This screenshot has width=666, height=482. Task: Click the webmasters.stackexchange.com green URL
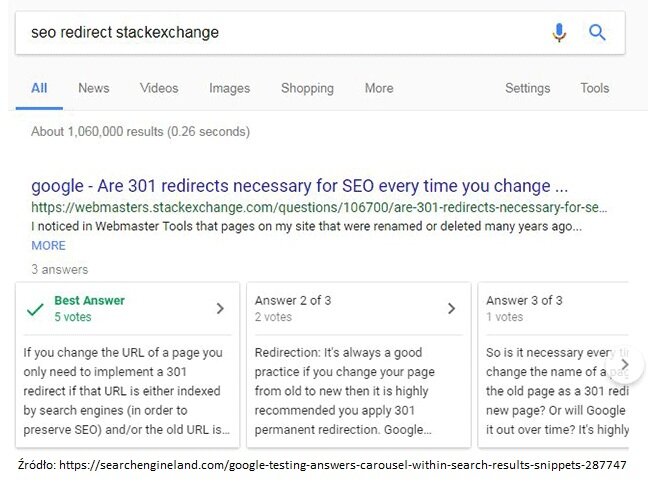pyautogui.click(x=318, y=208)
